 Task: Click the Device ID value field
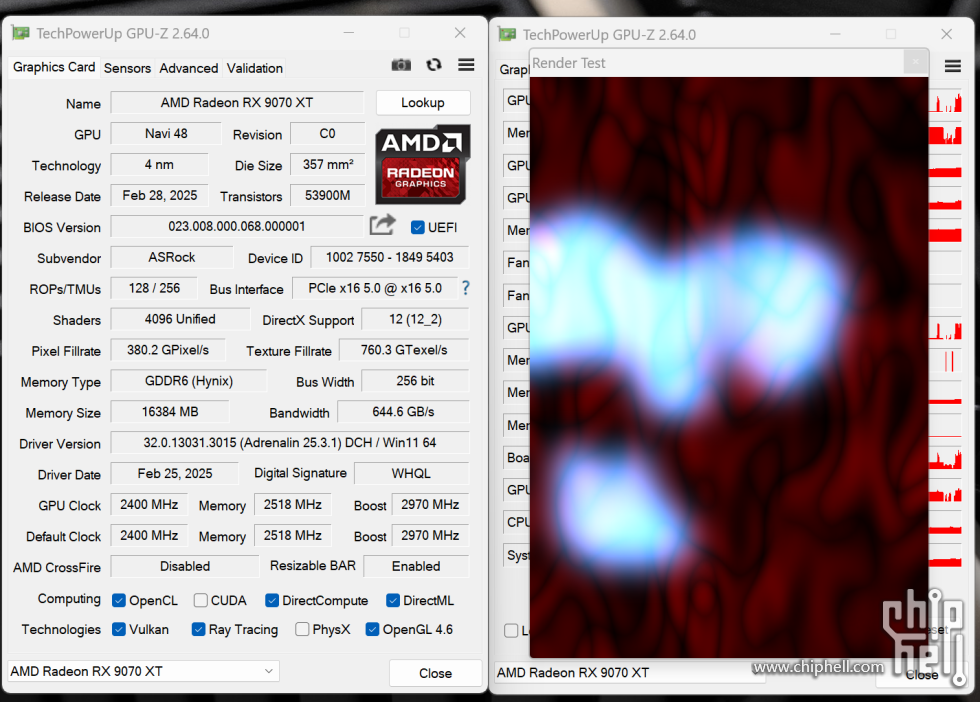tap(389, 258)
